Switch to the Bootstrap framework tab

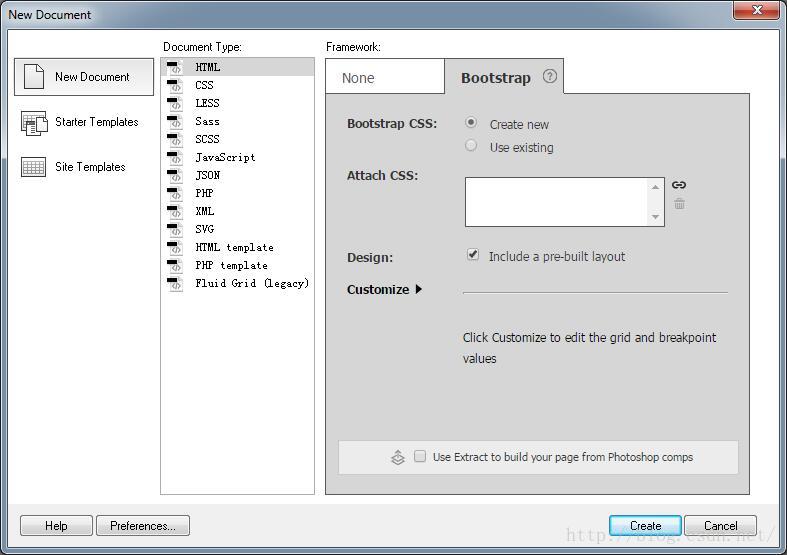(x=504, y=76)
